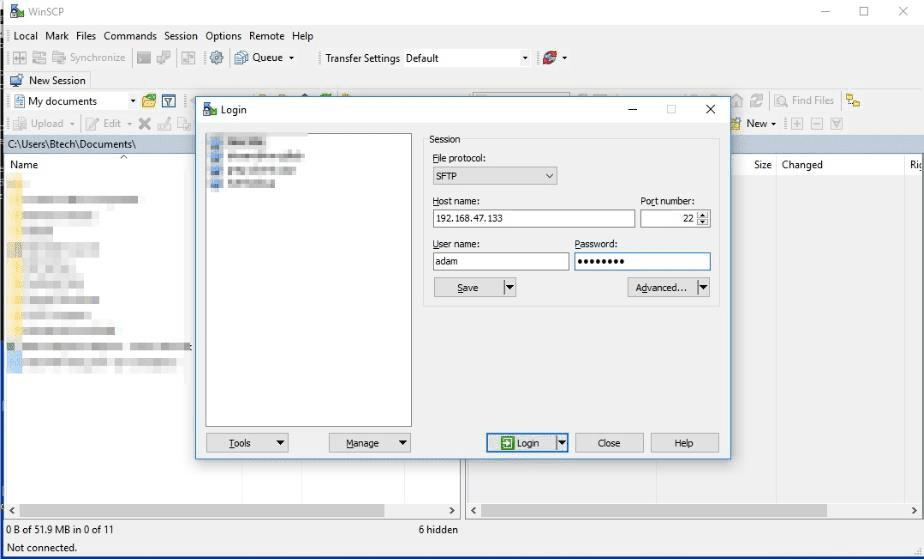Click the open directory folder icon
924x559 pixels.
[149, 101]
